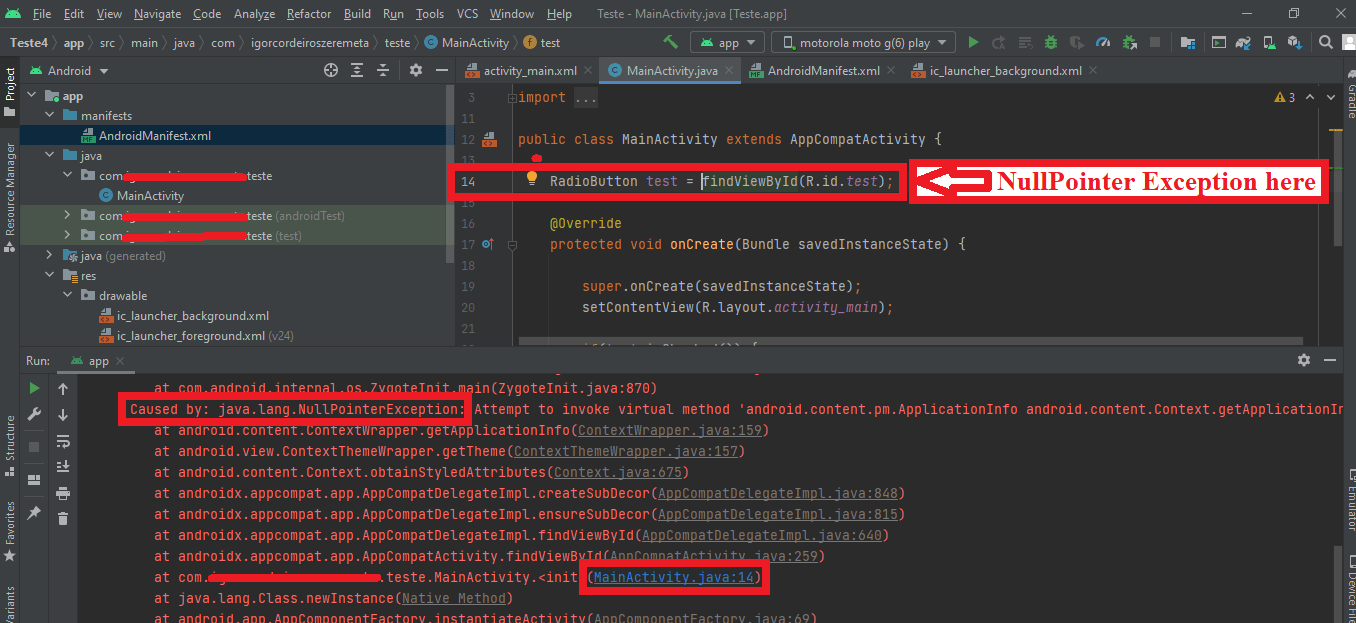Click the Sync Project with Gradle Files icon
This screenshot has width=1356, height=623.
(1243, 43)
